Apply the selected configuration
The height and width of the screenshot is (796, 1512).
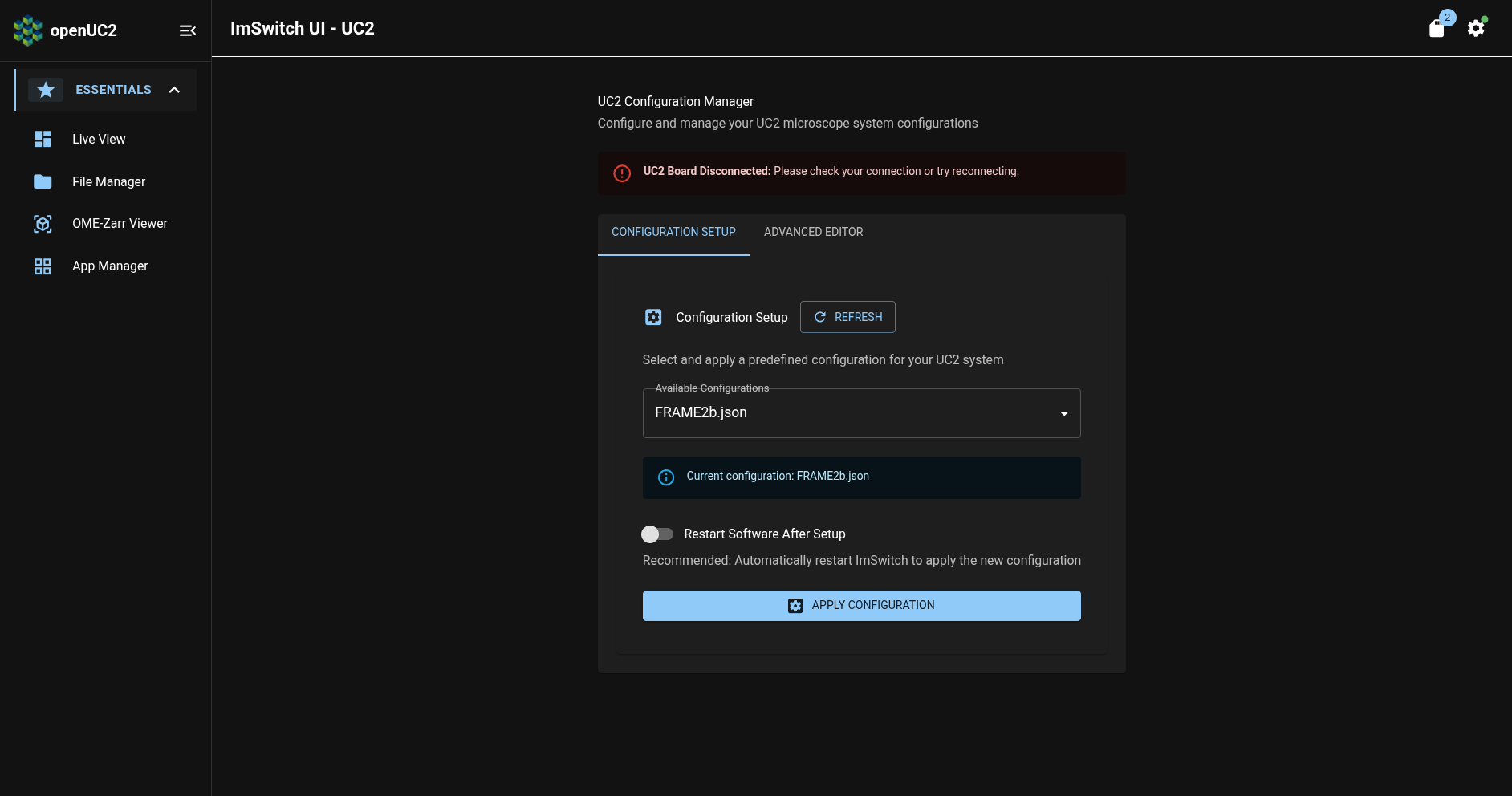[x=861, y=605]
